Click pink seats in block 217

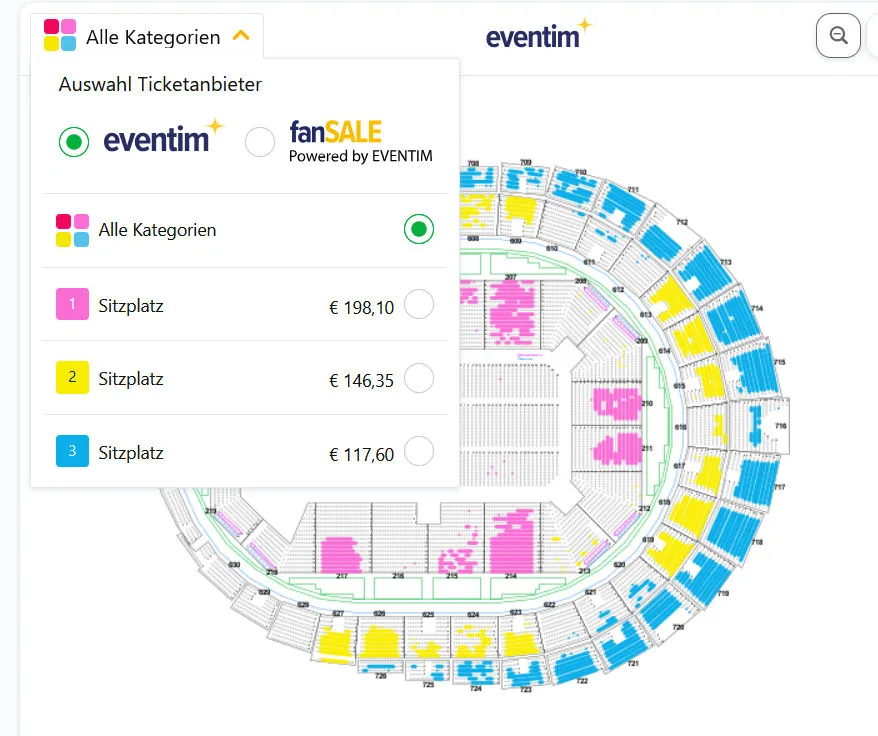(x=339, y=553)
